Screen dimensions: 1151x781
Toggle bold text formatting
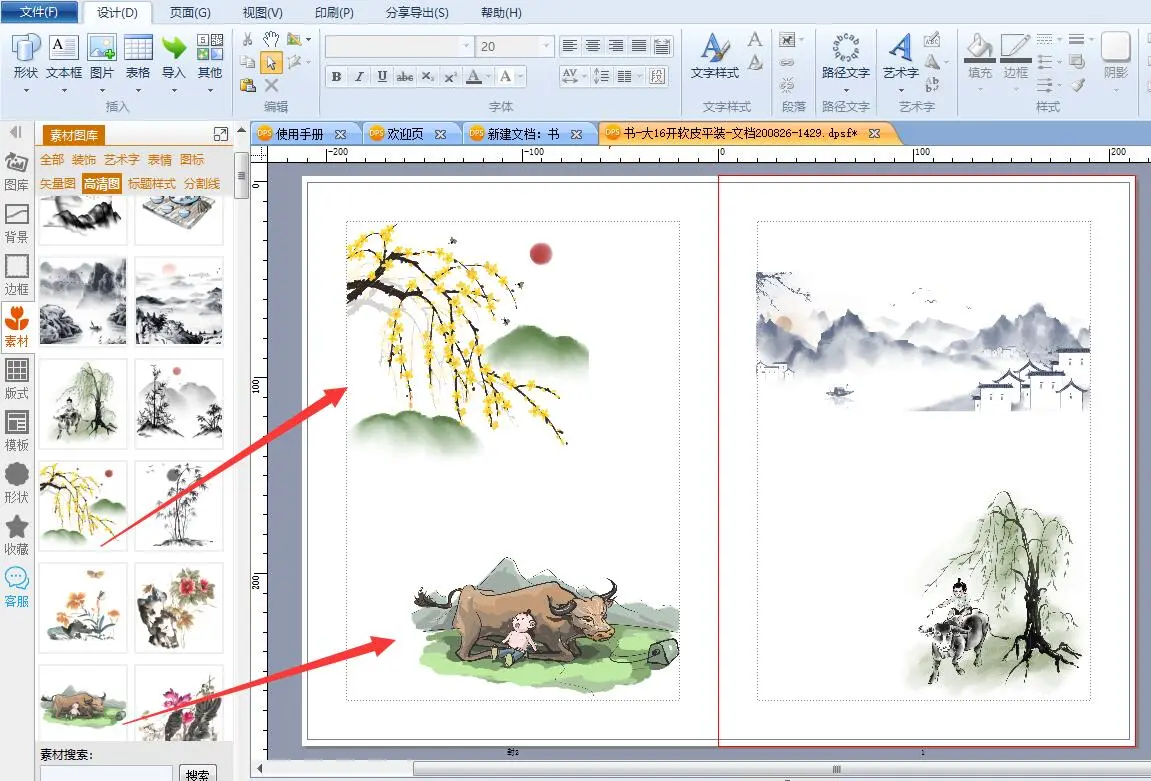point(336,77)
